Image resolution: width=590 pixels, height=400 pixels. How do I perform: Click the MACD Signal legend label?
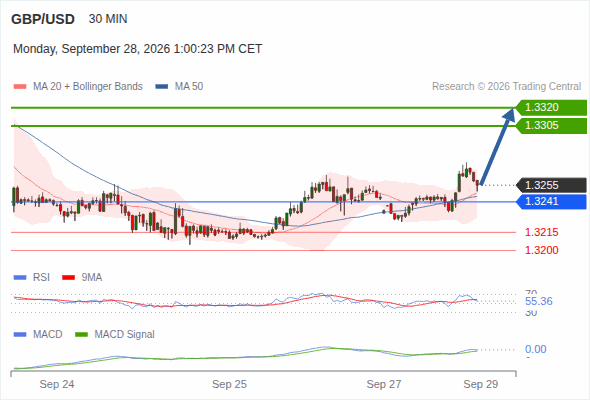pyautogui.click(x=125, y=335)
